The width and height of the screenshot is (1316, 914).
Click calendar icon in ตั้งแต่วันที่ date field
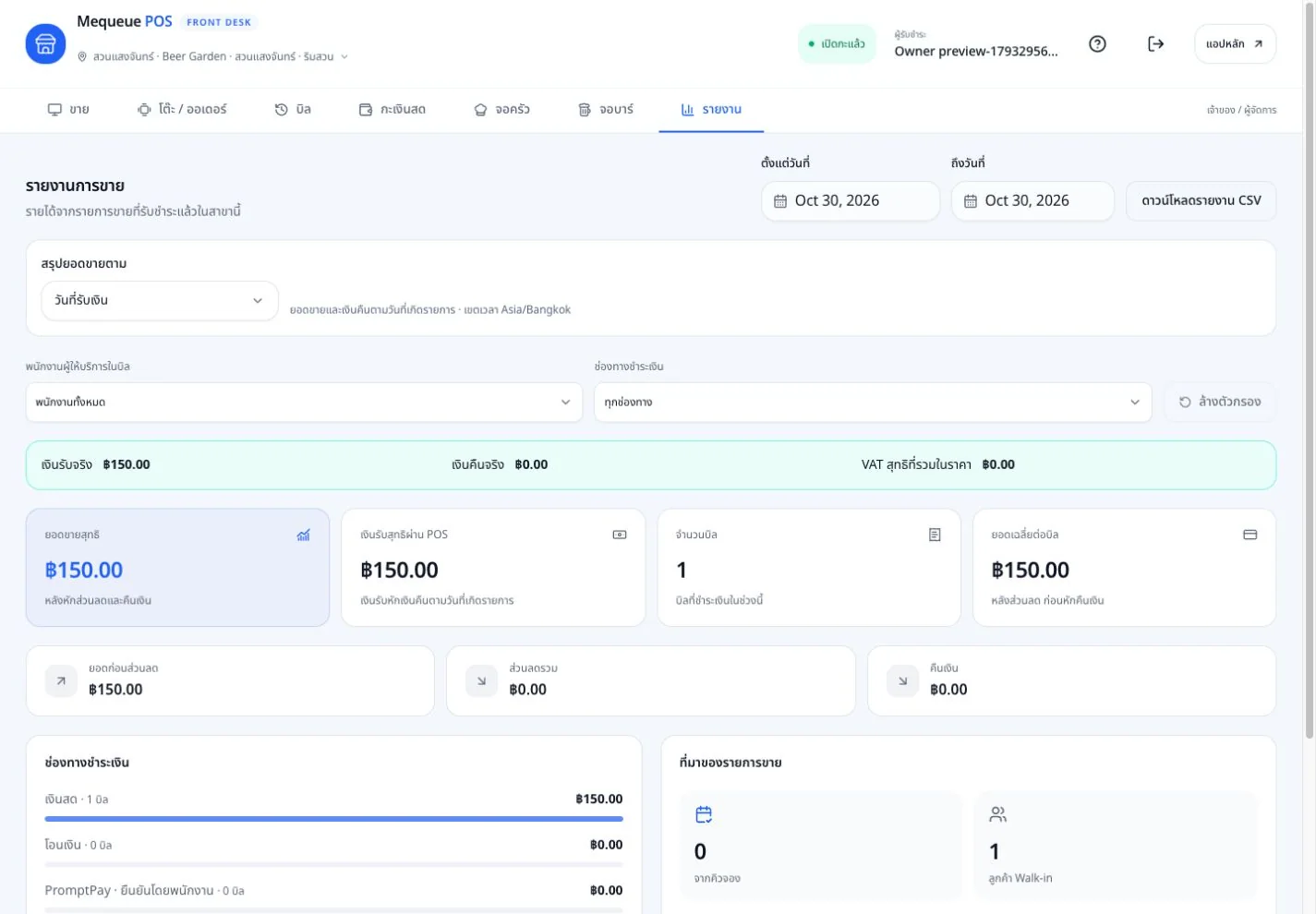click(x=780, y=201)
